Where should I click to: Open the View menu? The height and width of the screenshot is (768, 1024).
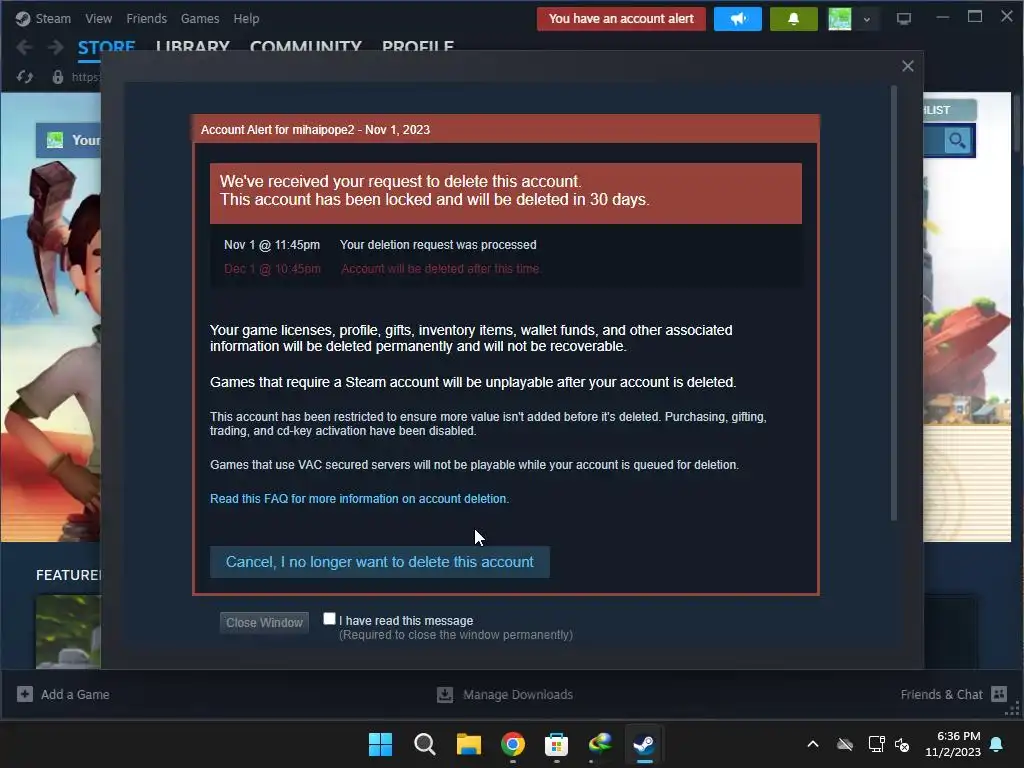[99, 19]
